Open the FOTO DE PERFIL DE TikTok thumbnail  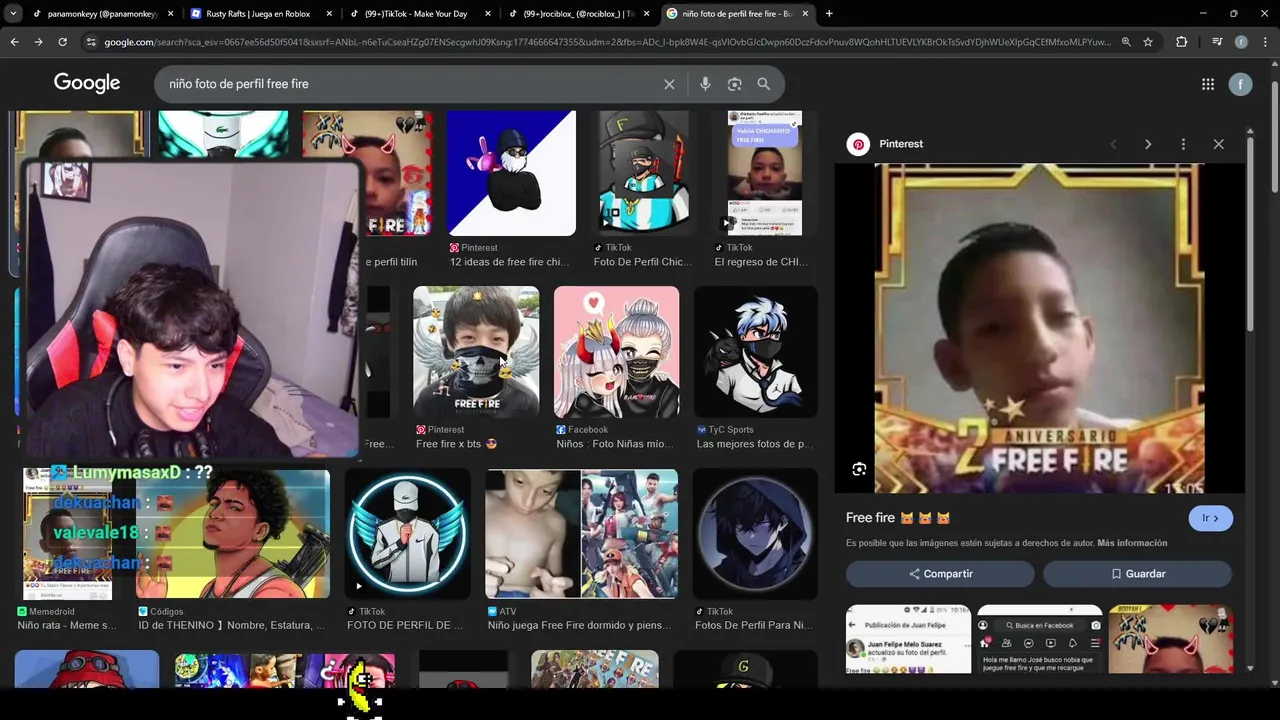click(407, 534)
